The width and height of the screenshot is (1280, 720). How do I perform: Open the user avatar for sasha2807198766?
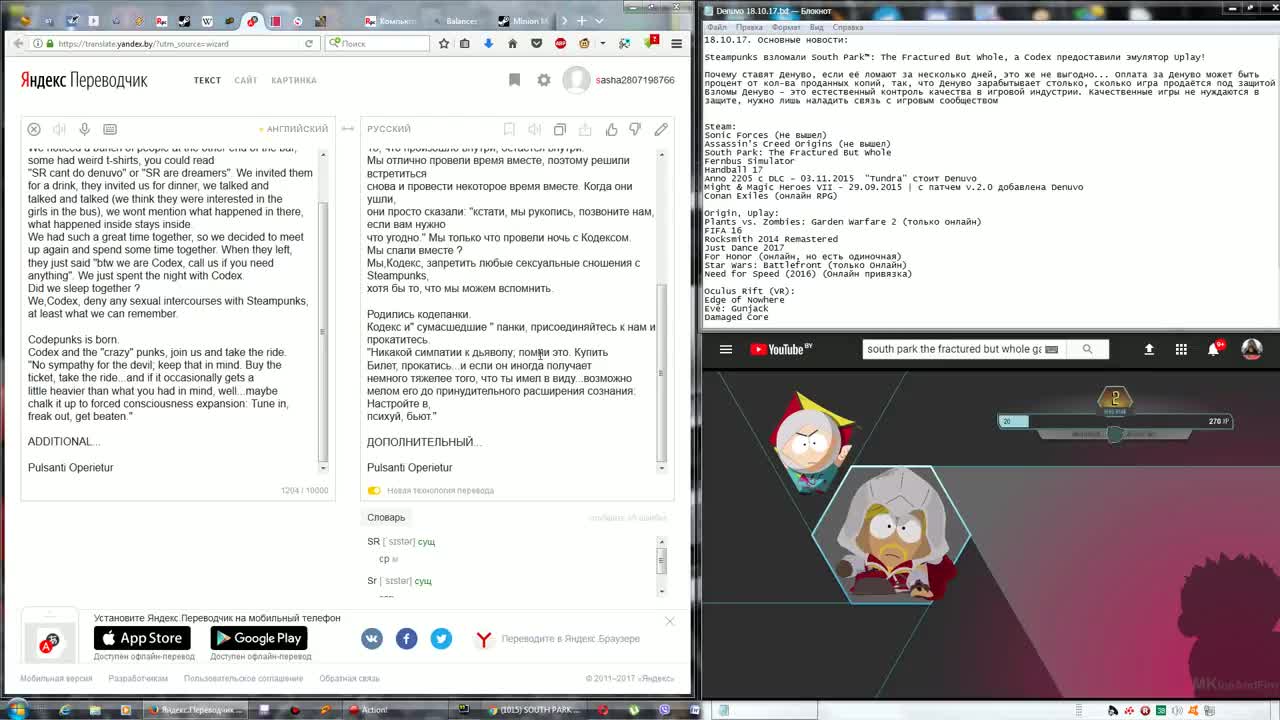tap(576, 80)
